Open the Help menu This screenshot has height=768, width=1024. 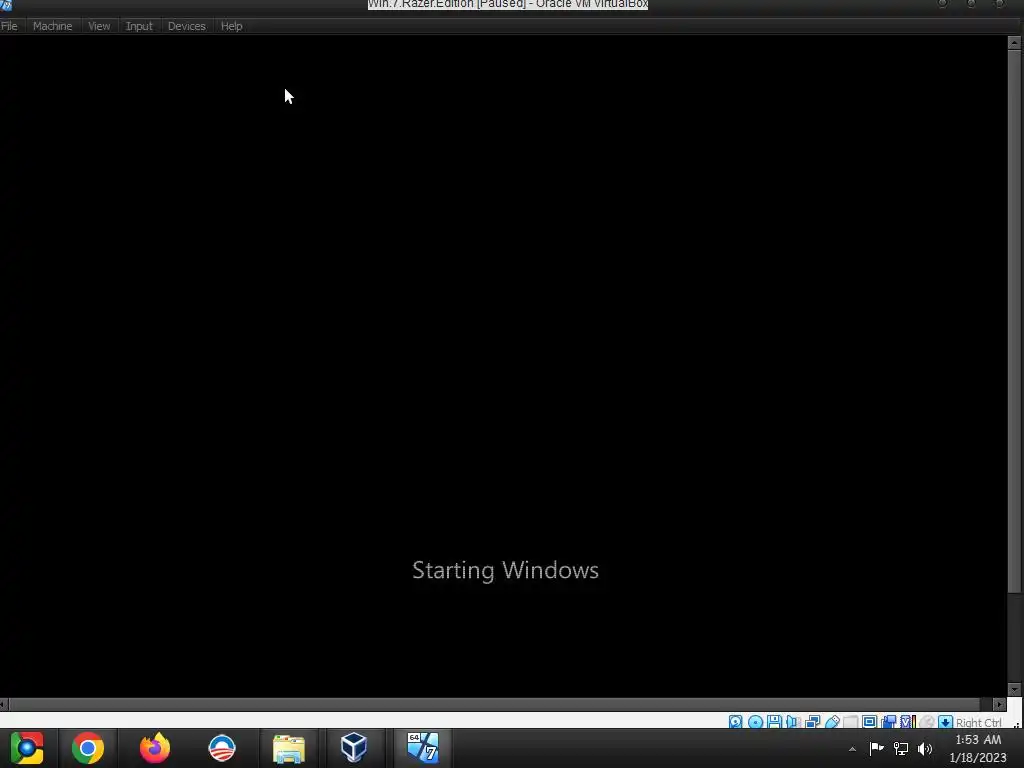(x=232, y=26)
